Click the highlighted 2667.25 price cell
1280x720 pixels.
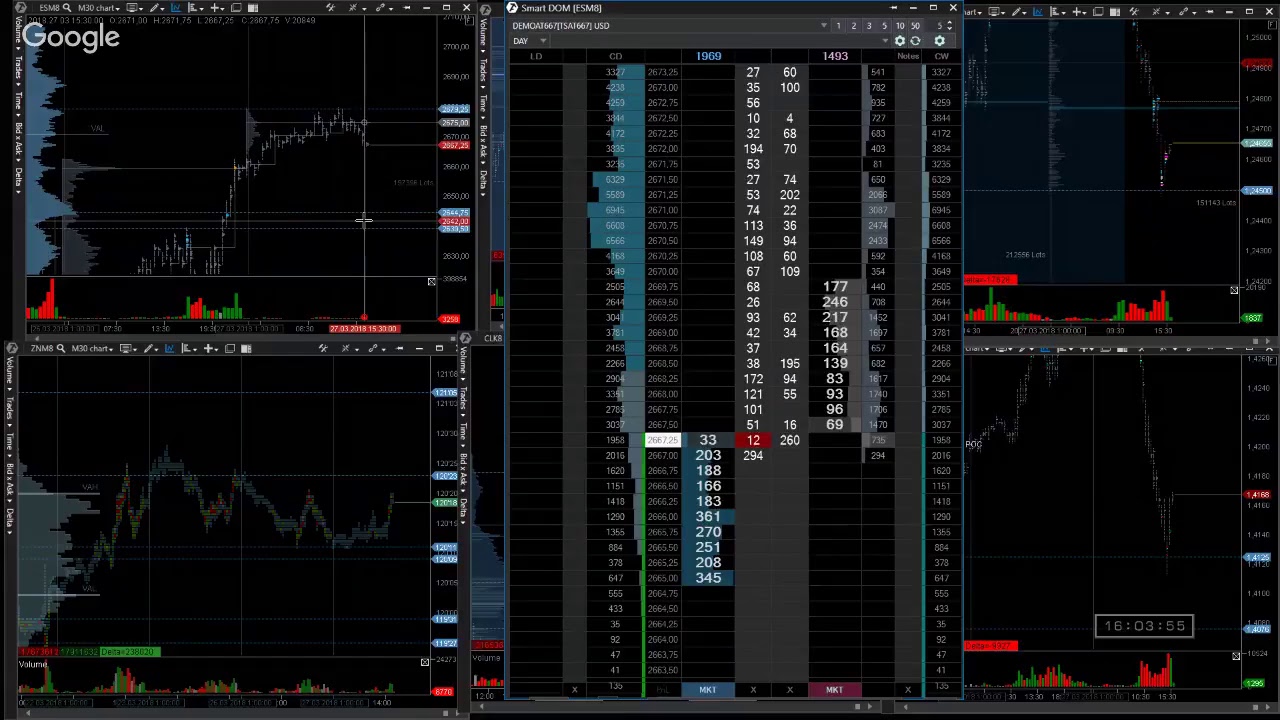pyautogui.click(x=662, y=440)
